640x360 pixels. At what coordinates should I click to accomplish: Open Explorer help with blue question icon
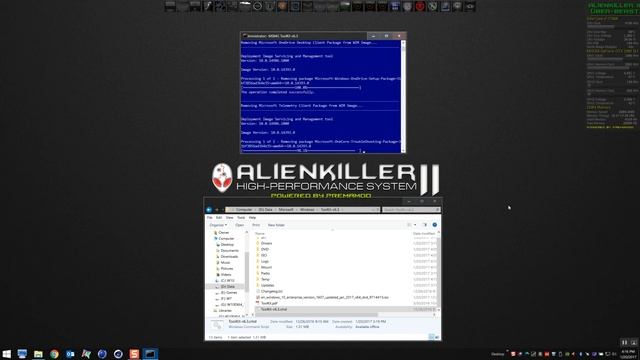[435, 225]
